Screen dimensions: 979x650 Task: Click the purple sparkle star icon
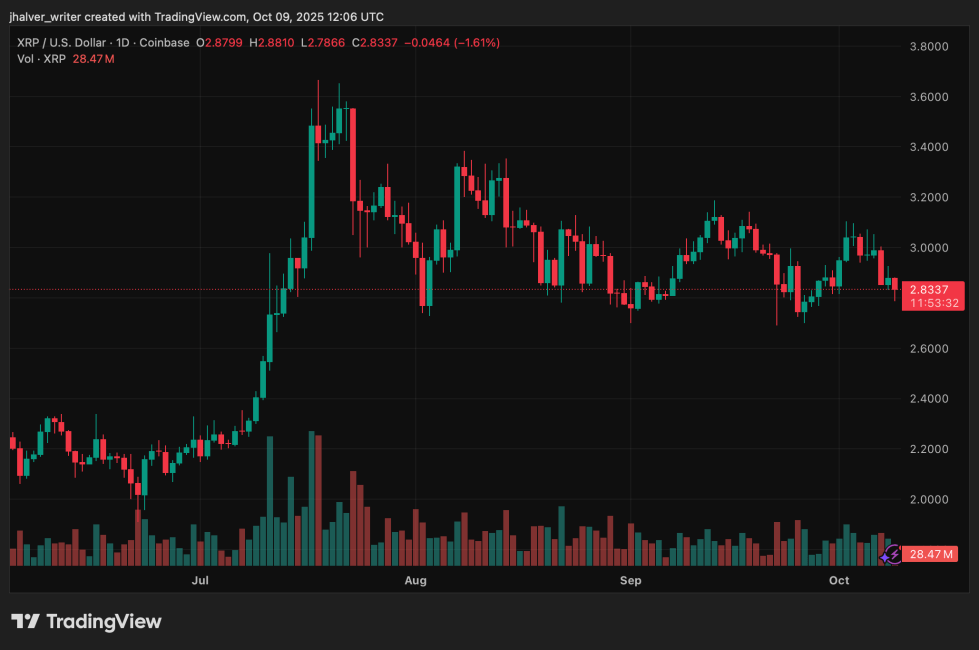[885, 558]
